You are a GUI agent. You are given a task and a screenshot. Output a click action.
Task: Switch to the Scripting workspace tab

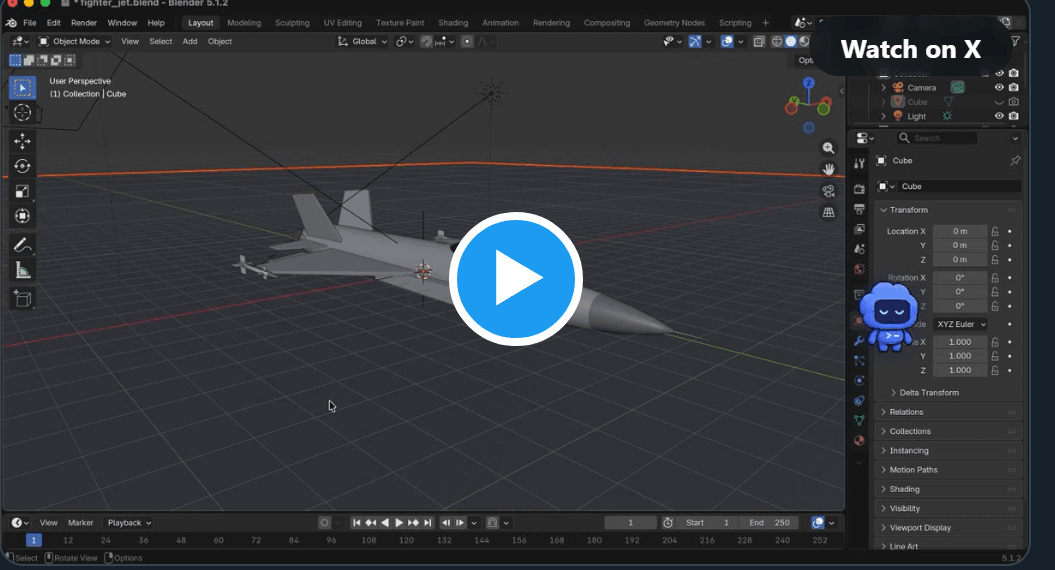click(735, 23)
